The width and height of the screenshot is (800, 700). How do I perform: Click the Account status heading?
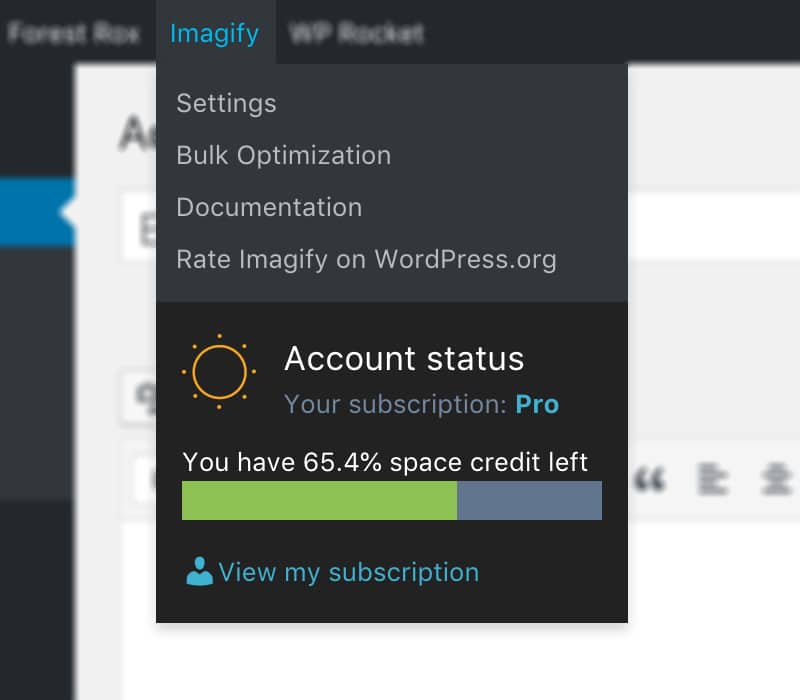pyautogui.click(x=404, y=358)
